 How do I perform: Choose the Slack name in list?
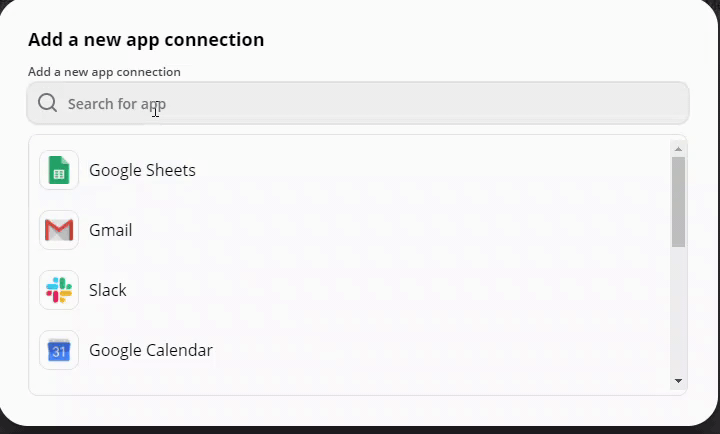108,290
